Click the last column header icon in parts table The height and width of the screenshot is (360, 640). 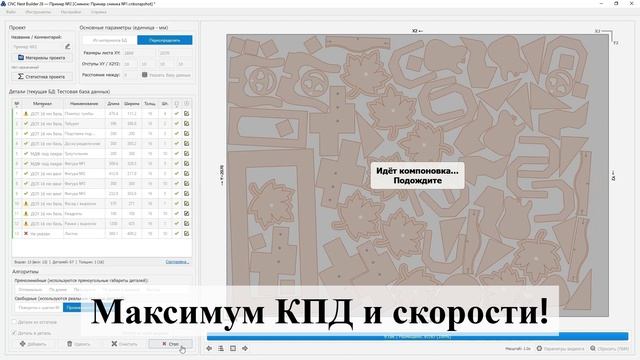pos(187,104)
